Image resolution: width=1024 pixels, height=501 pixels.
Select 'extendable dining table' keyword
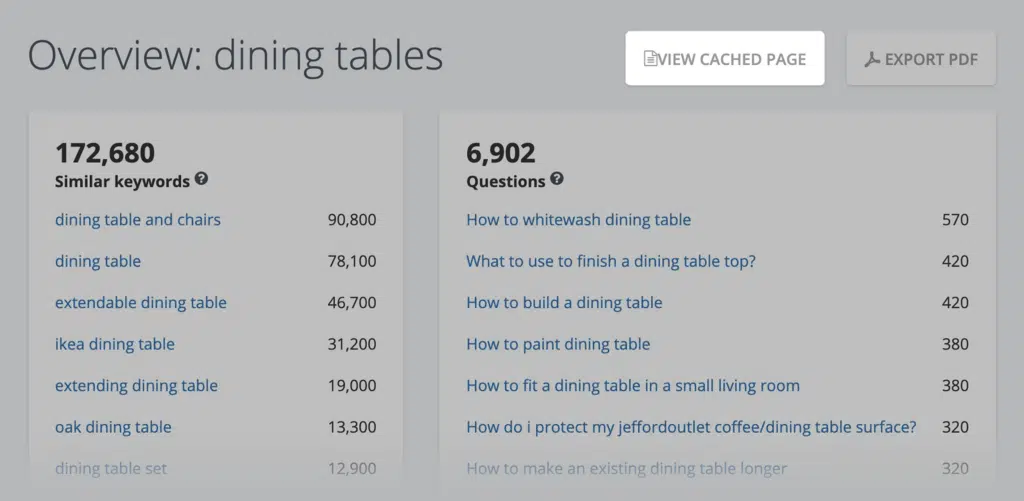(x=141, y=303)
